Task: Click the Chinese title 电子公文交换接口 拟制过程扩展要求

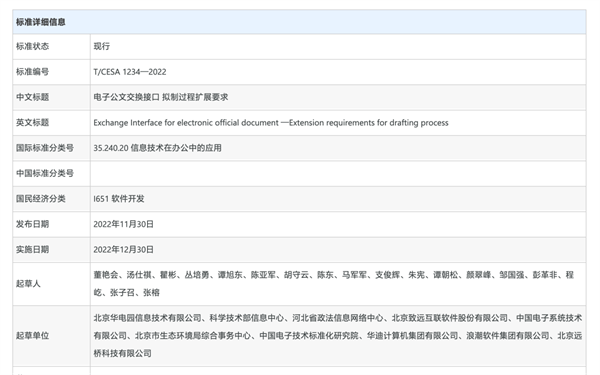Action: [x=161, y=97]
